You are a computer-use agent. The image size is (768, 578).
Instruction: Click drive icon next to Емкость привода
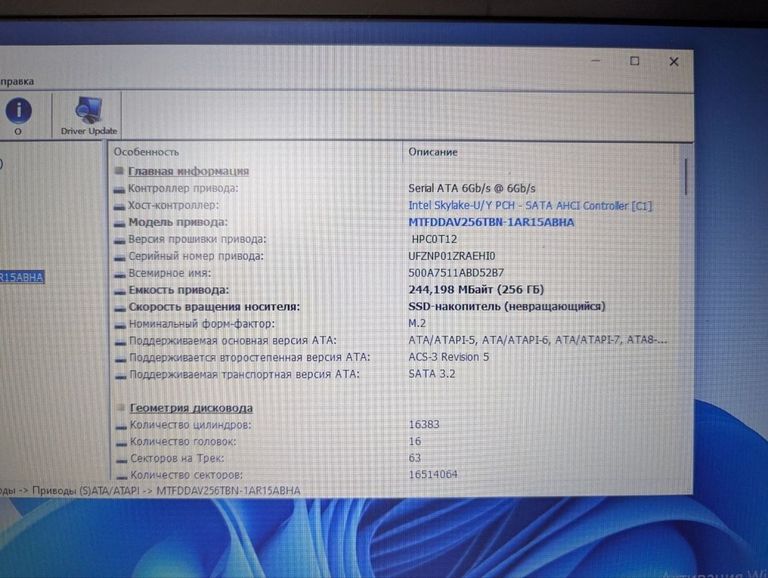[120, 291]
